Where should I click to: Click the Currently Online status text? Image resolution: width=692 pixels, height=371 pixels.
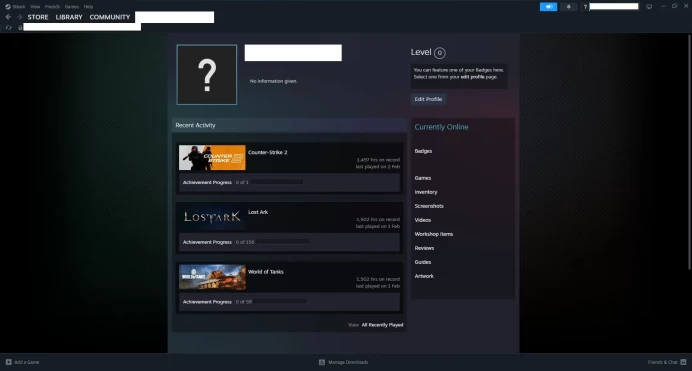tap(441, 127)
